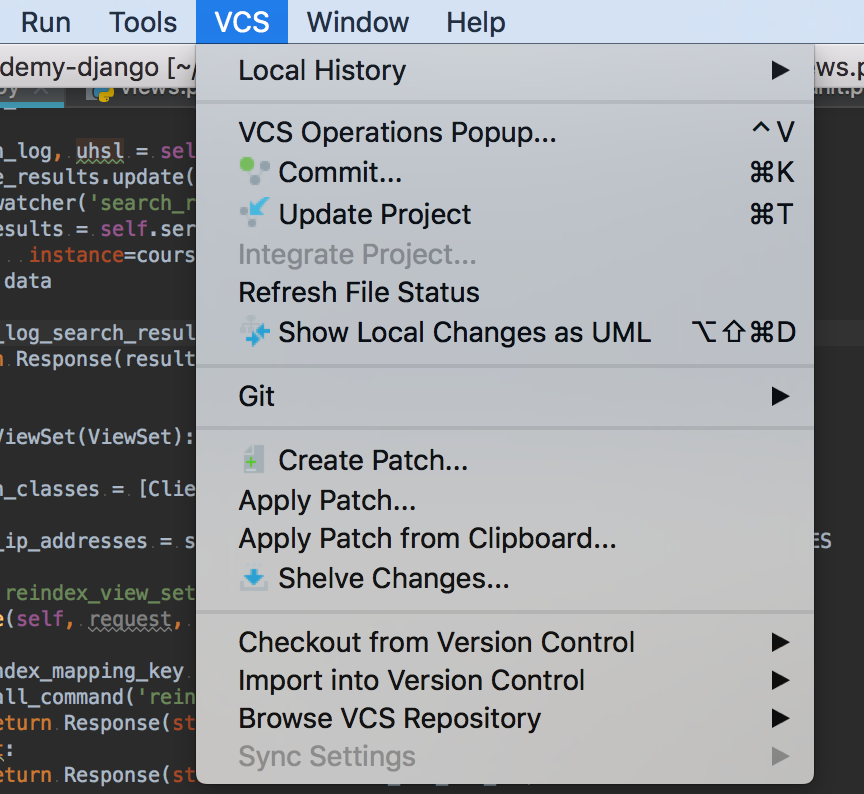
Task: Expand the Git submenu arrow
Action: click(780, 396)
